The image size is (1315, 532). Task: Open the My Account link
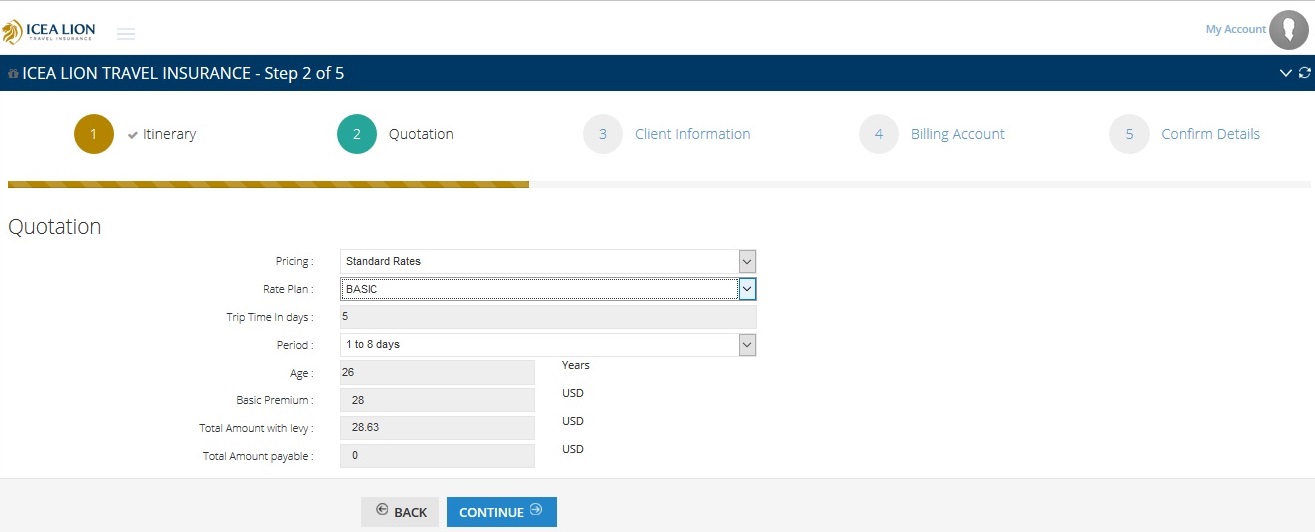pyautogui.click(x=1235, y=30)
